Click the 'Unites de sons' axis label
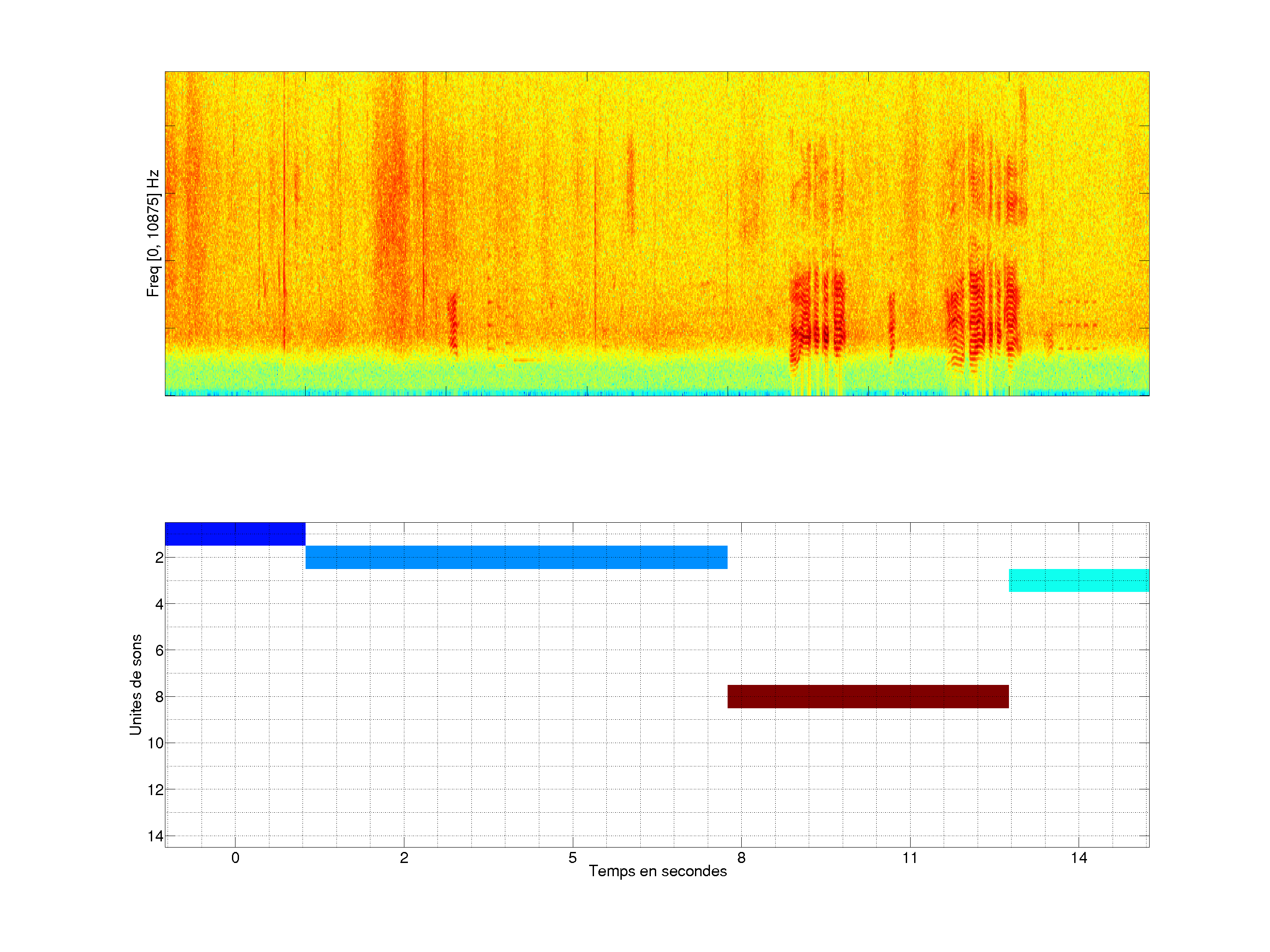 (x=135, y=684)
